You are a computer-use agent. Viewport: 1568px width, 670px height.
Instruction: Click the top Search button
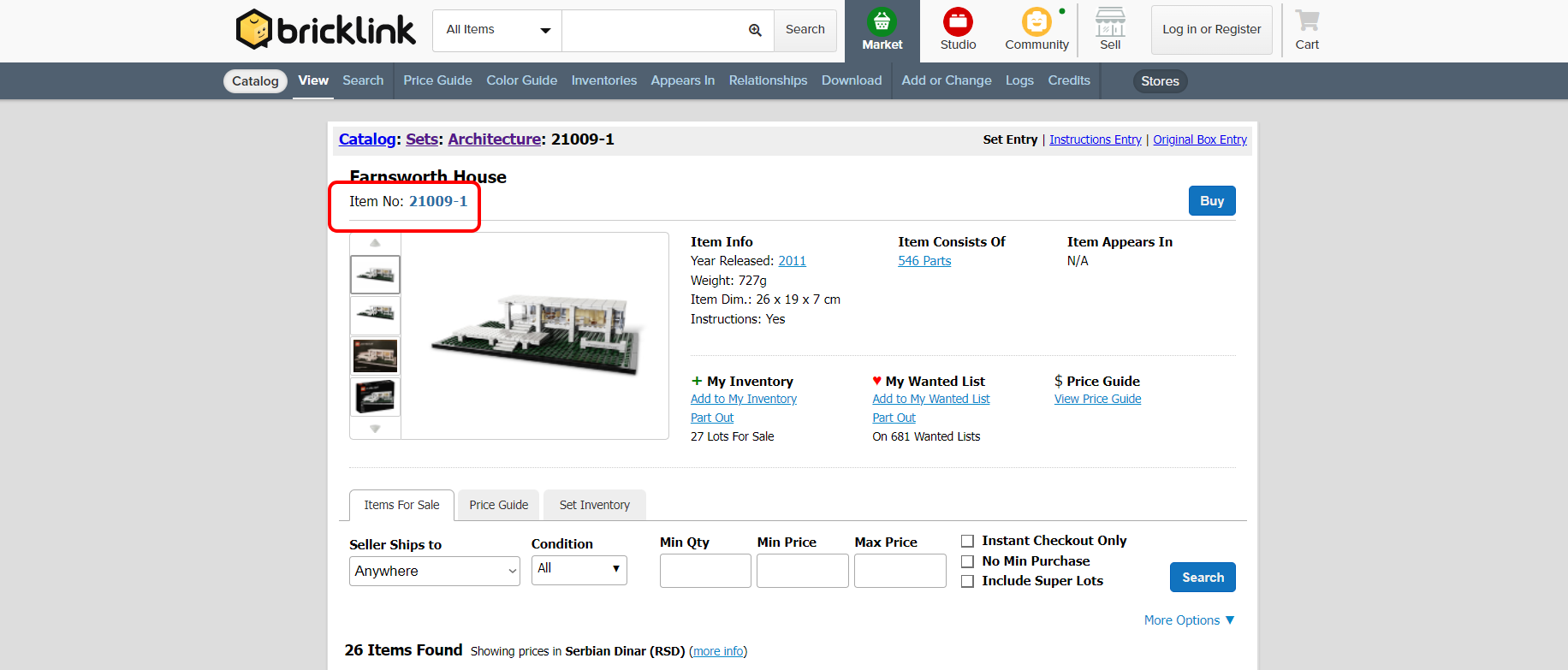click(x=805, y=30)
